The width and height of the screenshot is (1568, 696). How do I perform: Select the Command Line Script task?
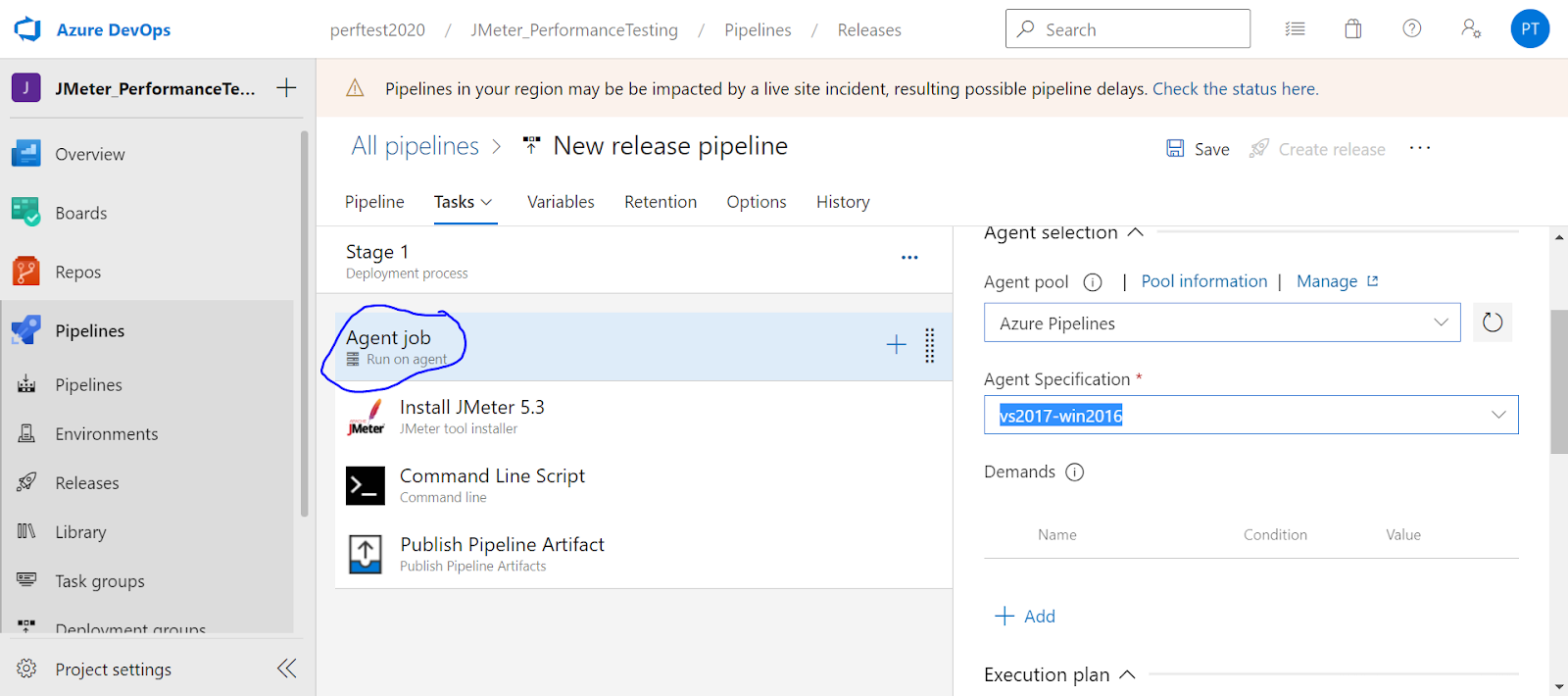(x=644, y=485)
